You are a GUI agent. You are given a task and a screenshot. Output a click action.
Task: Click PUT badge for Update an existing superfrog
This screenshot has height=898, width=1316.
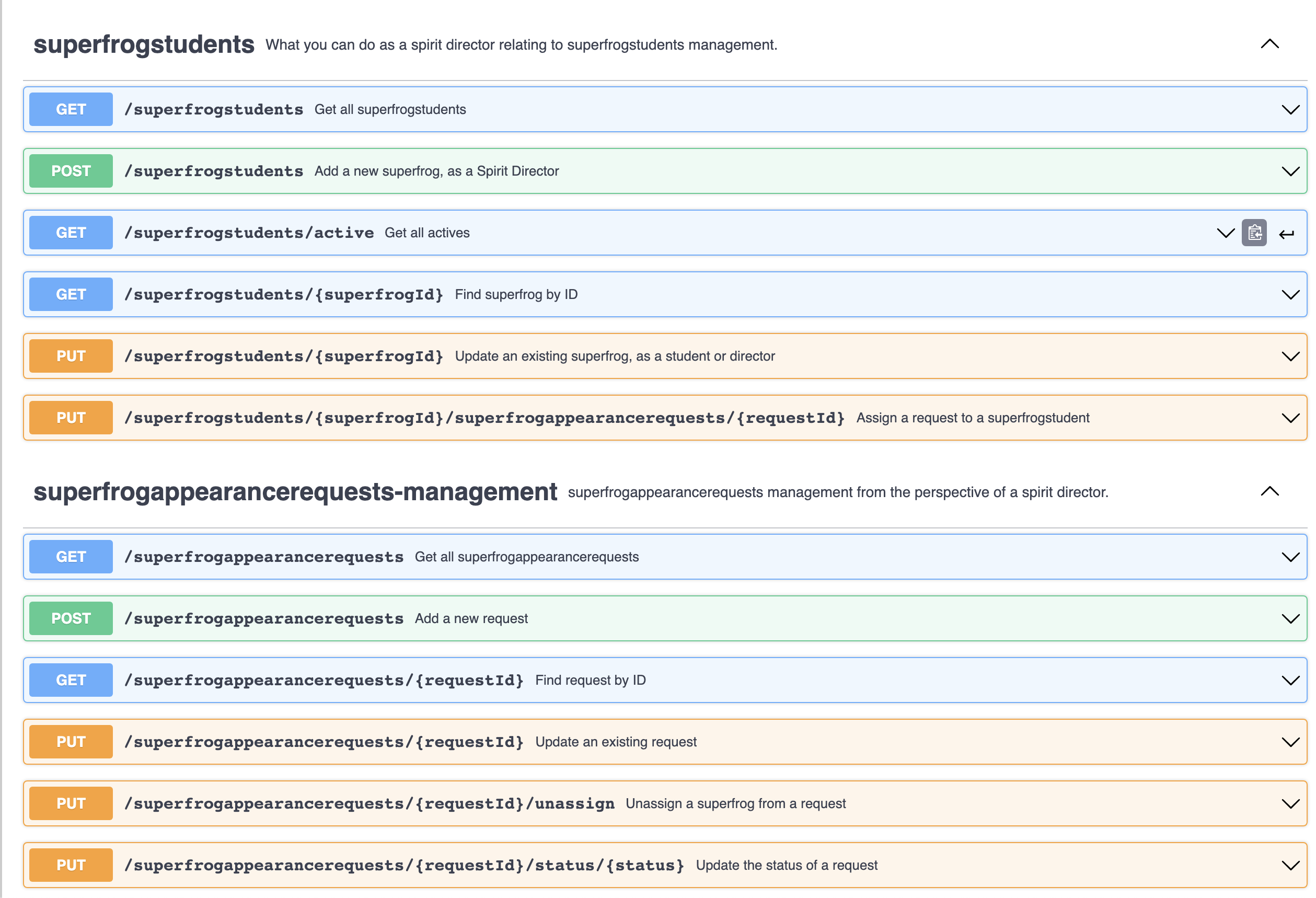click(71, 356)
